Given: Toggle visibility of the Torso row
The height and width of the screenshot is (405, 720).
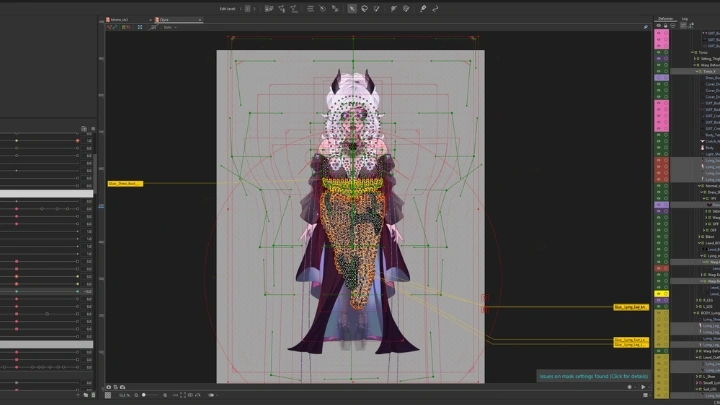Looking at the screenshot, I should pos(658,52).
